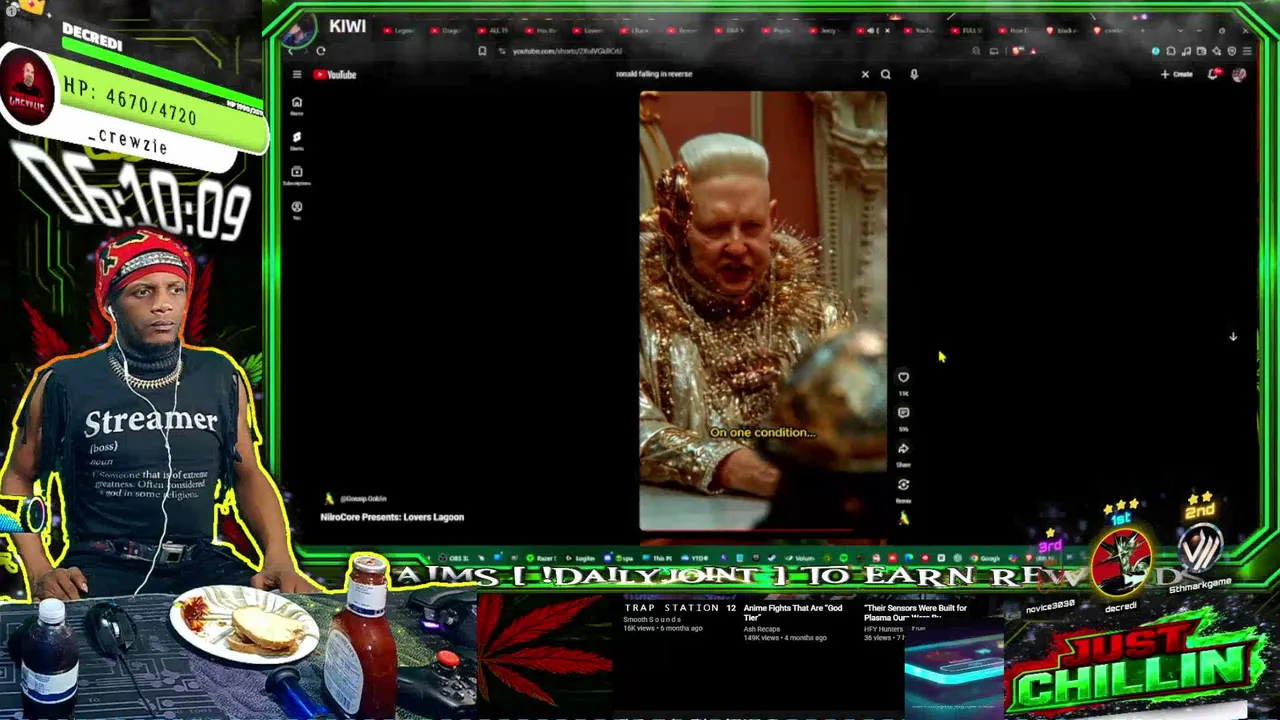Seek on the Short's red progress bar

(763, 528)
